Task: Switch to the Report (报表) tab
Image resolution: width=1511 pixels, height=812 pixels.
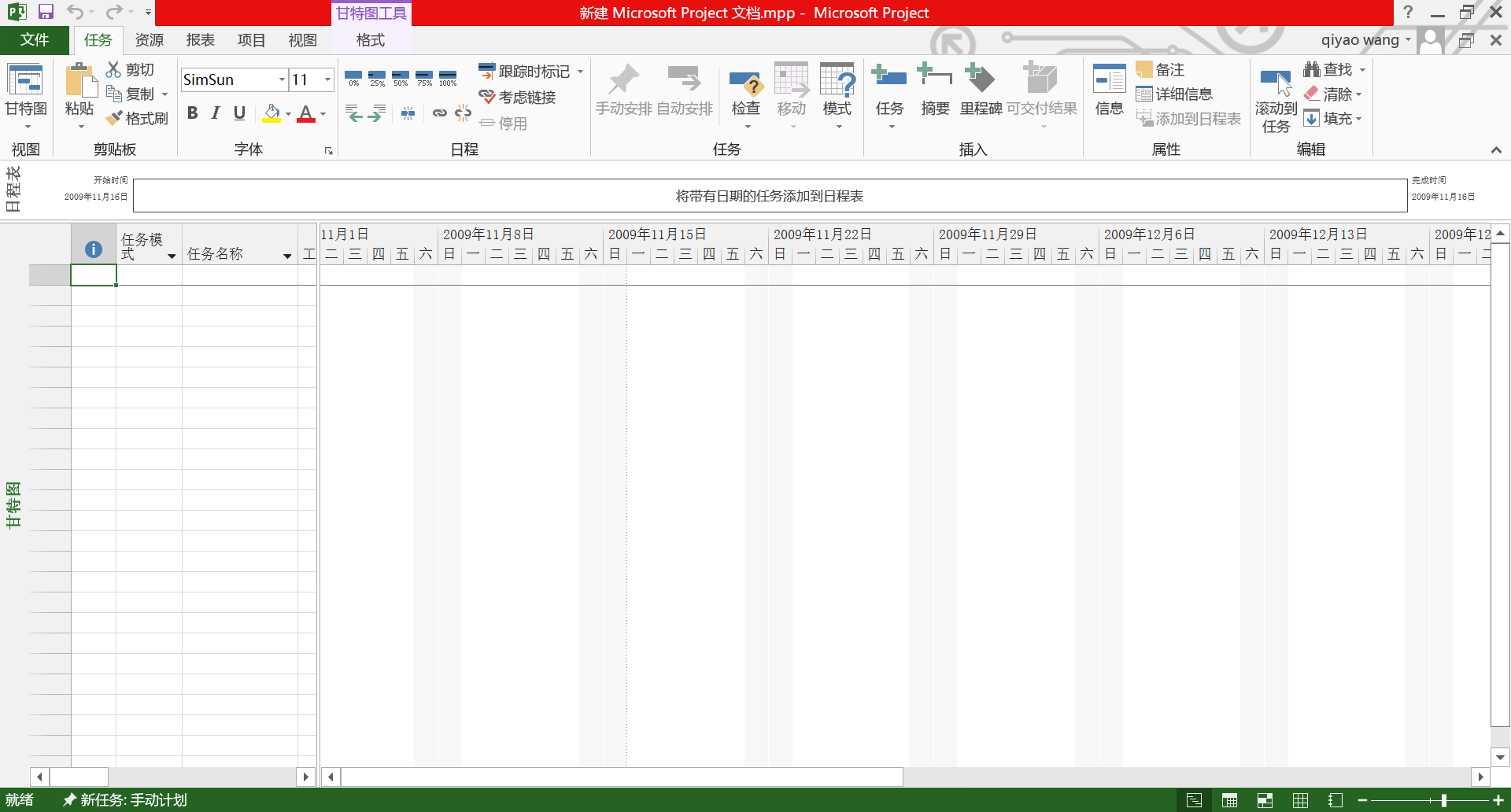Action: (x=201, y=40)
